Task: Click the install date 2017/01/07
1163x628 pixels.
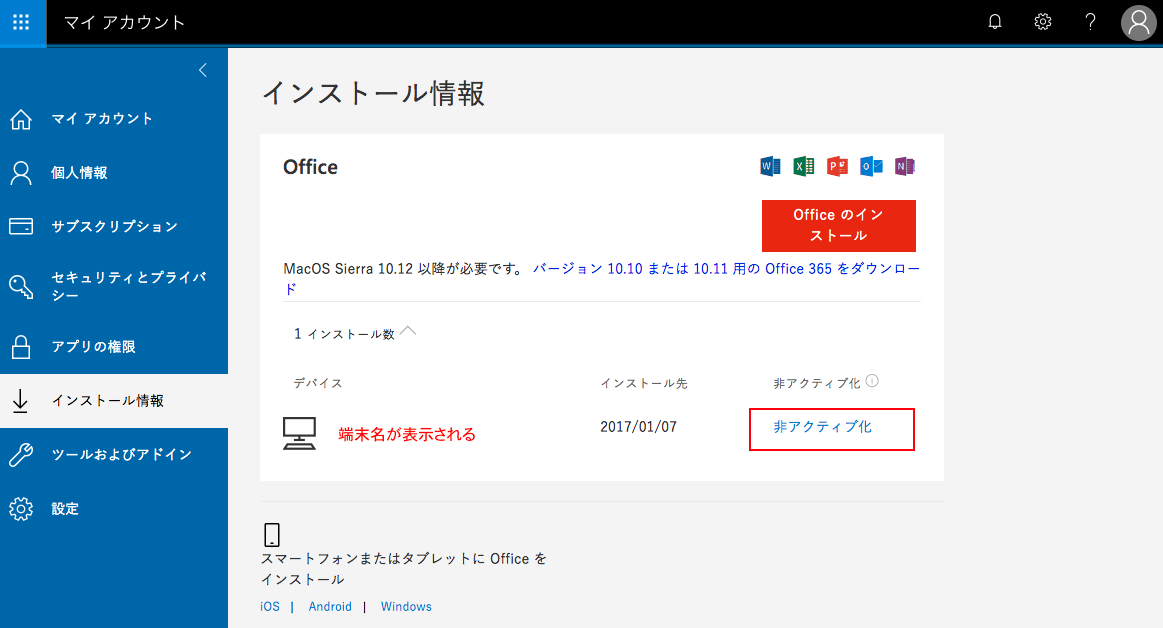Action: (x=639, y=427)
